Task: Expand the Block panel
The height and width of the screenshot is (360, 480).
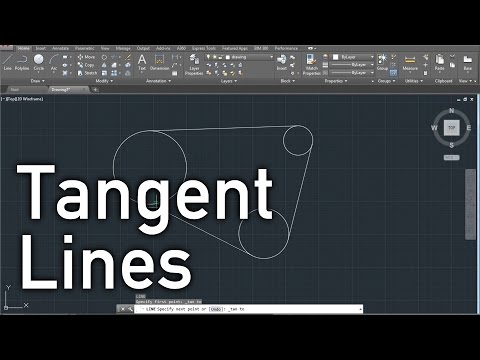Action: point(287,81)
